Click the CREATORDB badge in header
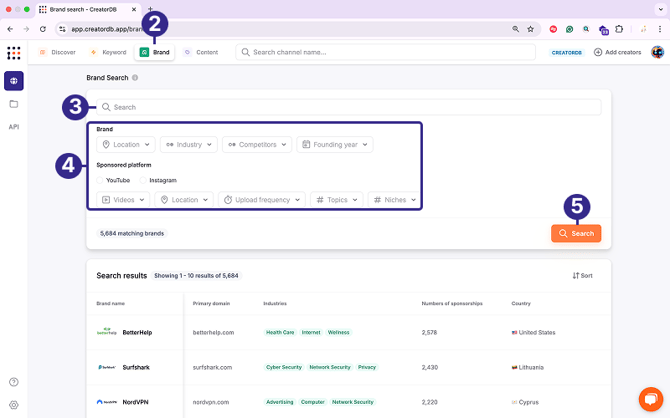The height and width of the screenshot is (418, 670). tap(567, 53)
